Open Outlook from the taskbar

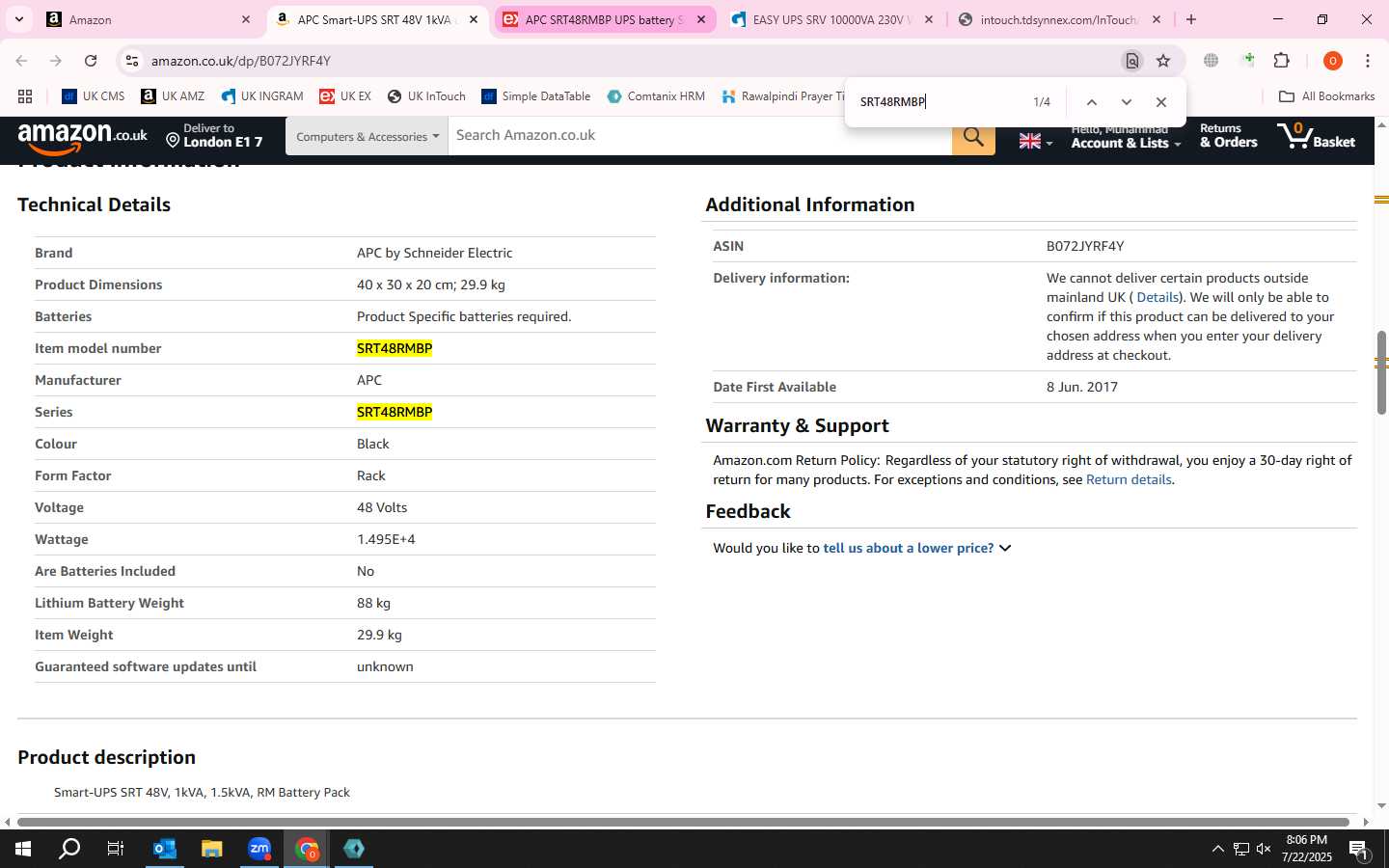click(164, 849)
